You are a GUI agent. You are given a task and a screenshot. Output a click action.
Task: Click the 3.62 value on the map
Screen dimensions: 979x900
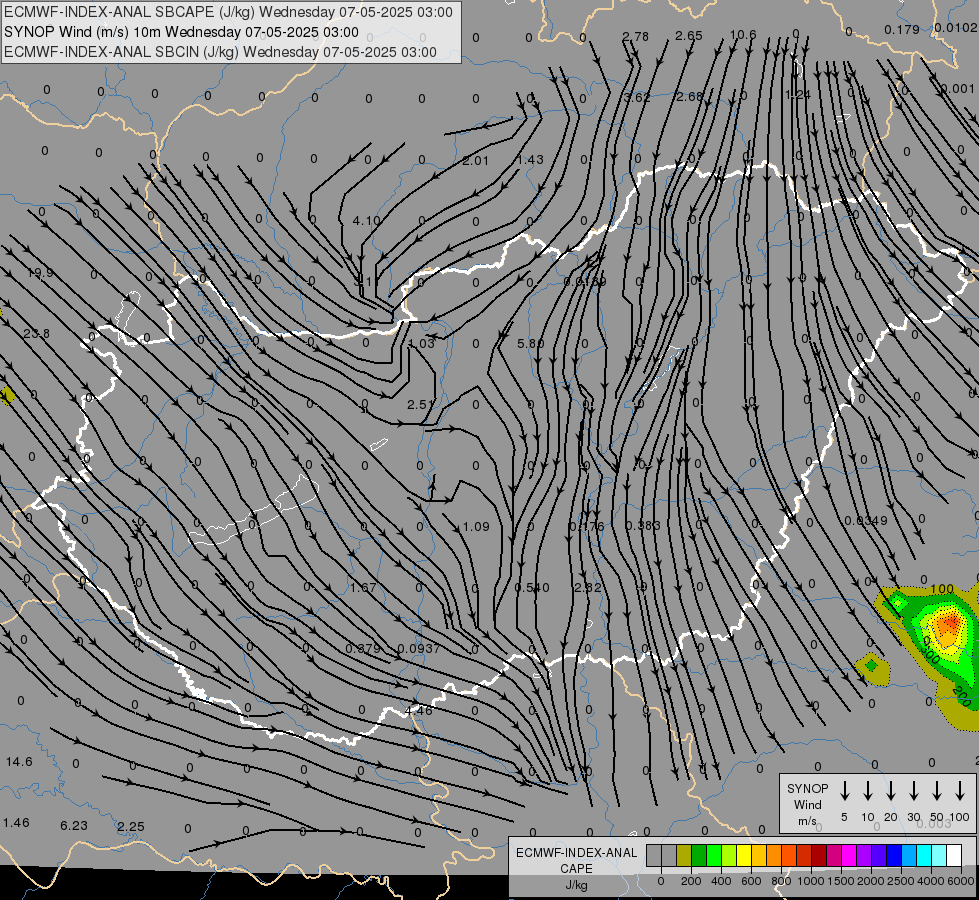point(637,97)
